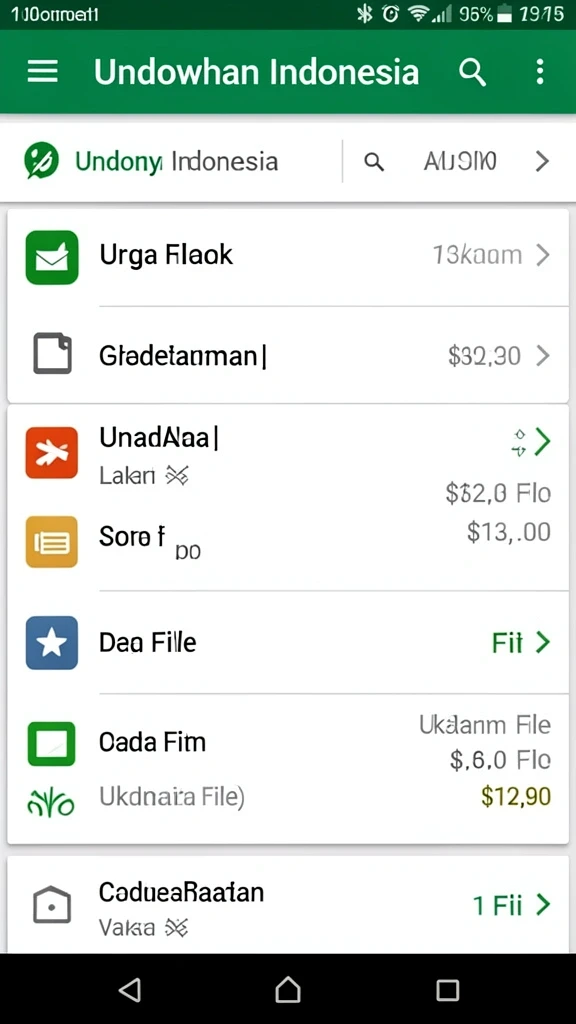Tap the Android home navigation button
The height and width of the screenshot is (1024, 576).
[288, 990]
